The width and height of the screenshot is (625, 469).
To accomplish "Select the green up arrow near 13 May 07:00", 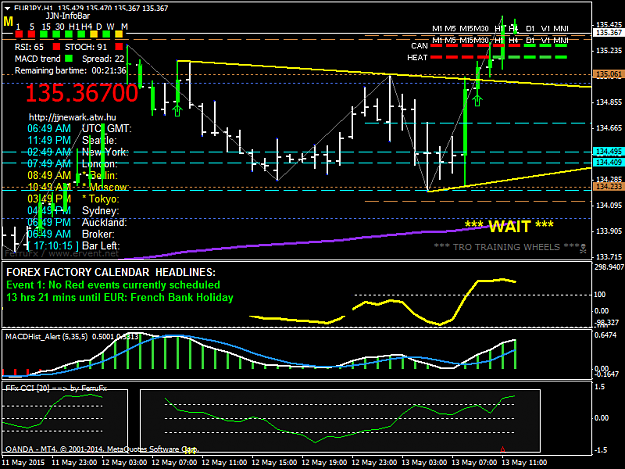I will coord(477,100).
